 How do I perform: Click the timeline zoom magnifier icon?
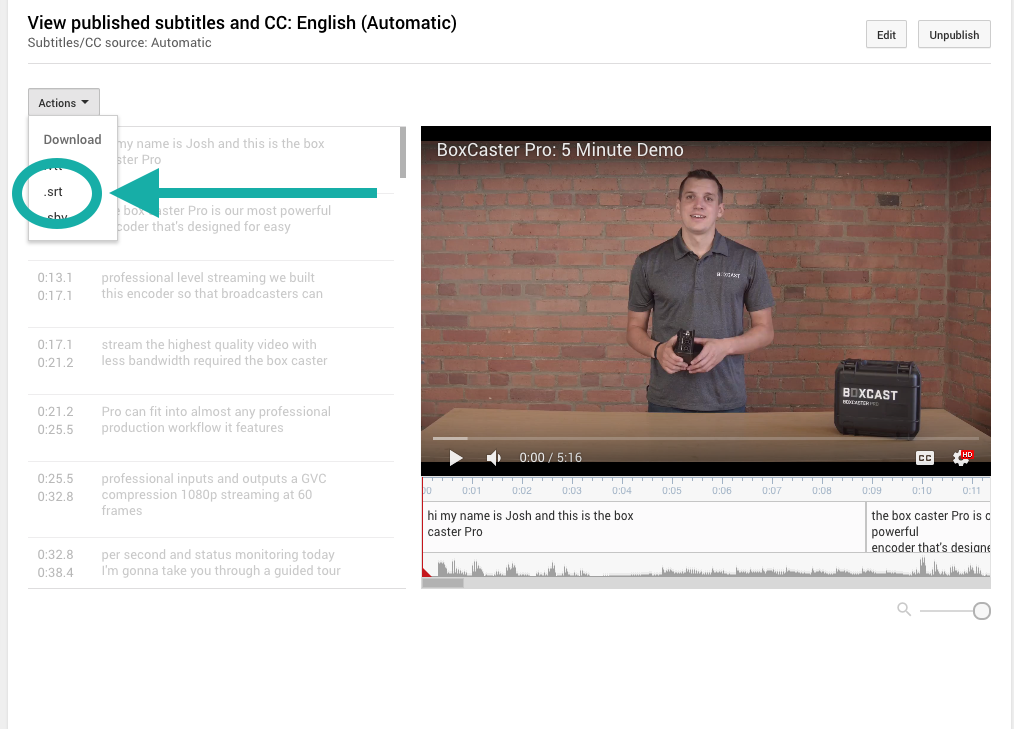[904, 610]
